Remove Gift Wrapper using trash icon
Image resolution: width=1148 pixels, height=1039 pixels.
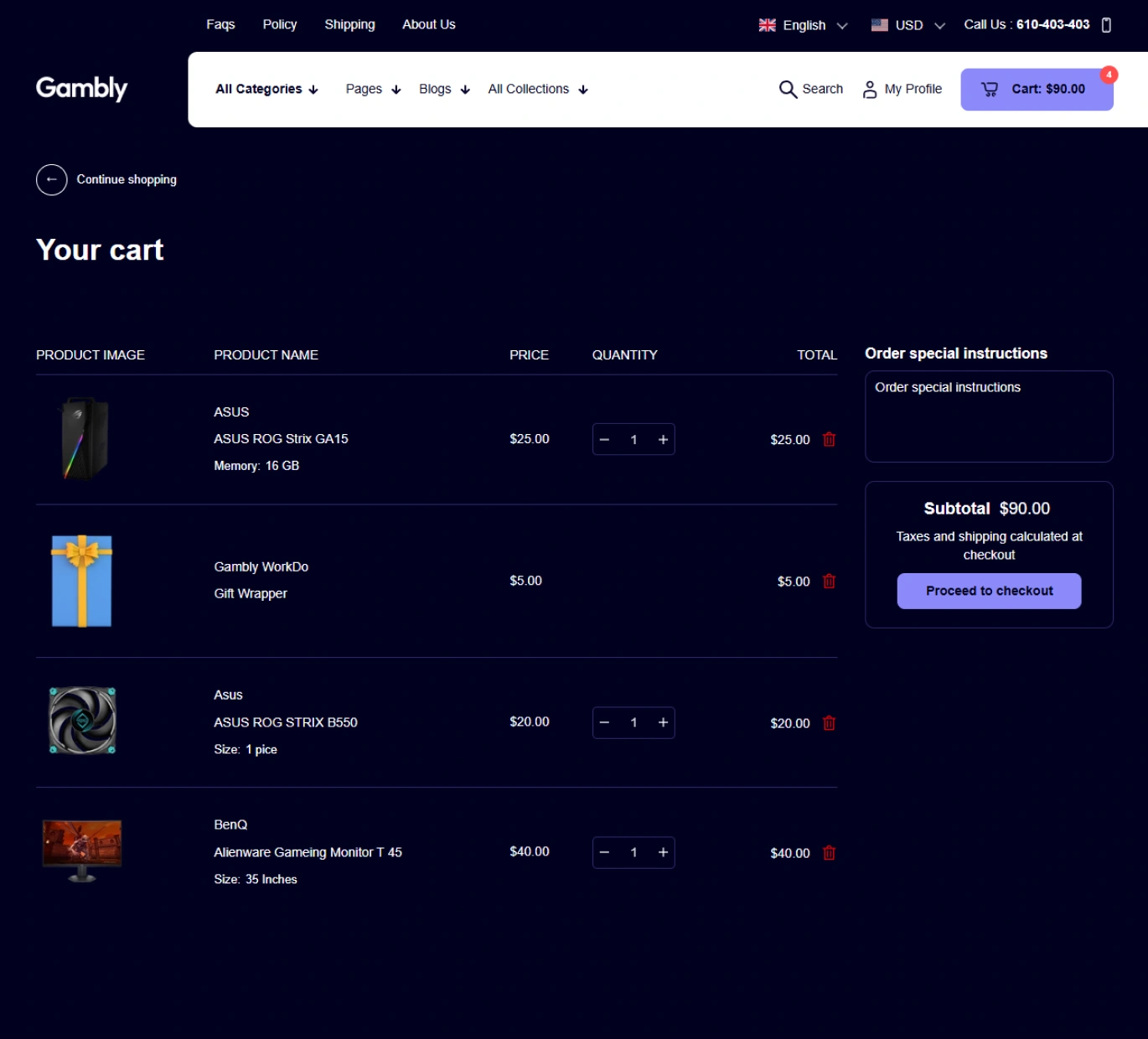point(829,581)
